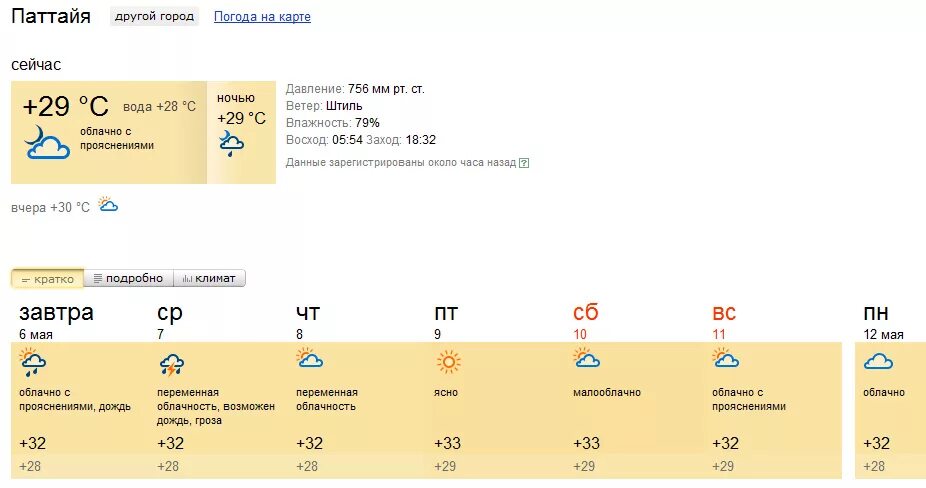Select the сб Saturday day heading
Image resolution: width=926 pixels, height=488 pixels.
click(x=586, y=312)
